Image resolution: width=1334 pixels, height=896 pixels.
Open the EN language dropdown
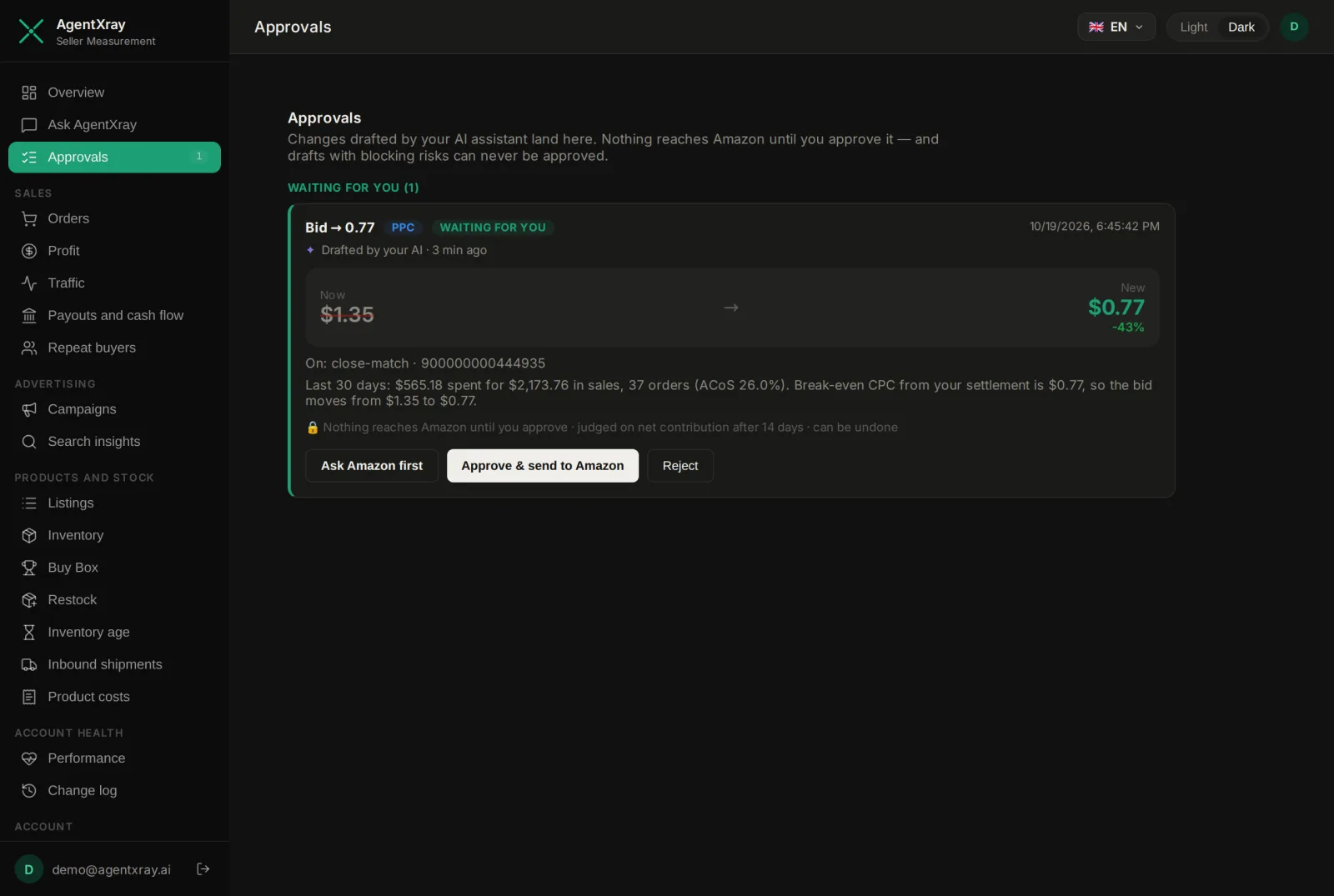click(1116, 27)
